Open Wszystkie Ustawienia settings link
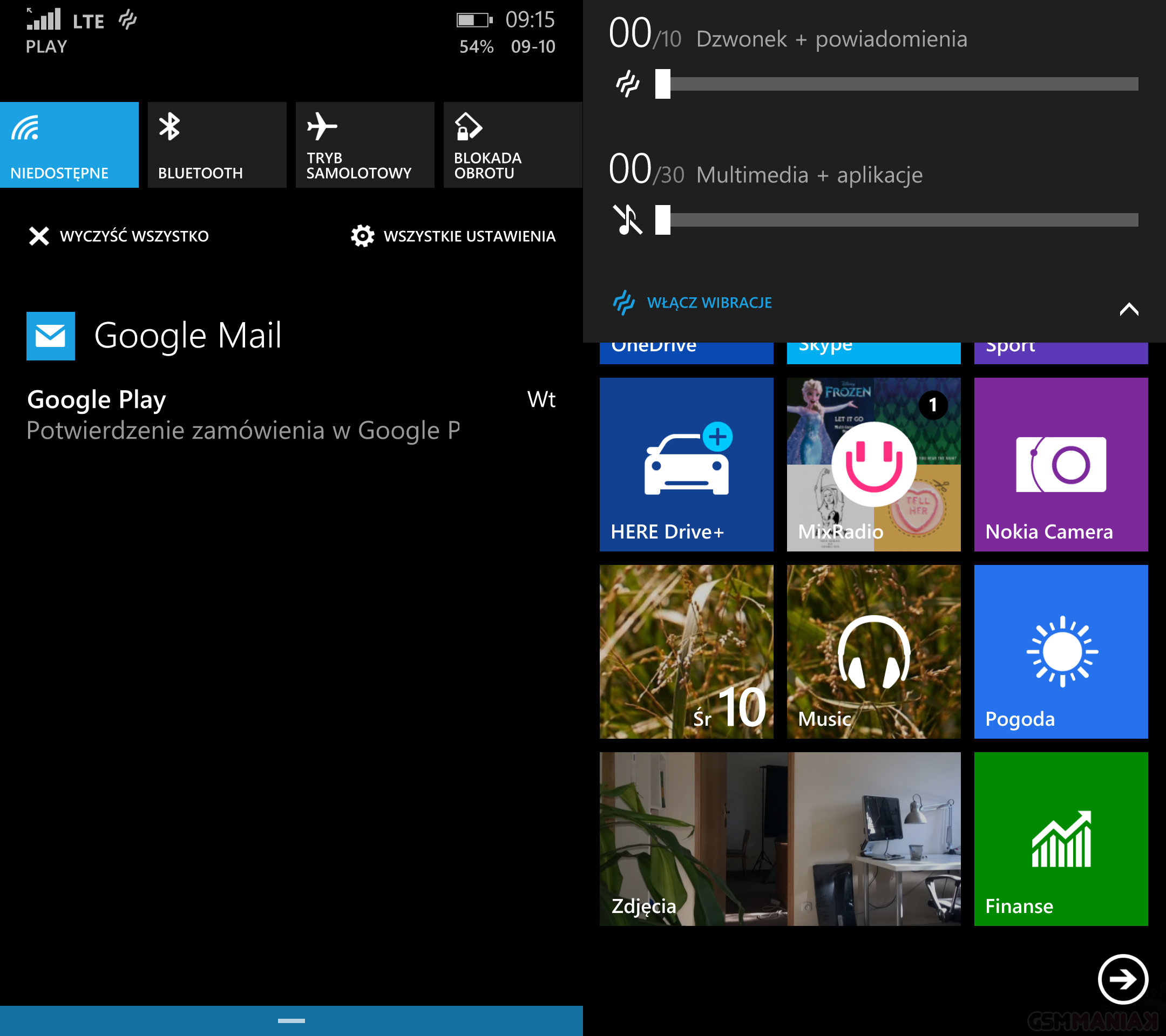Viewport: 1166px width, 1036px height. point(453,236)
